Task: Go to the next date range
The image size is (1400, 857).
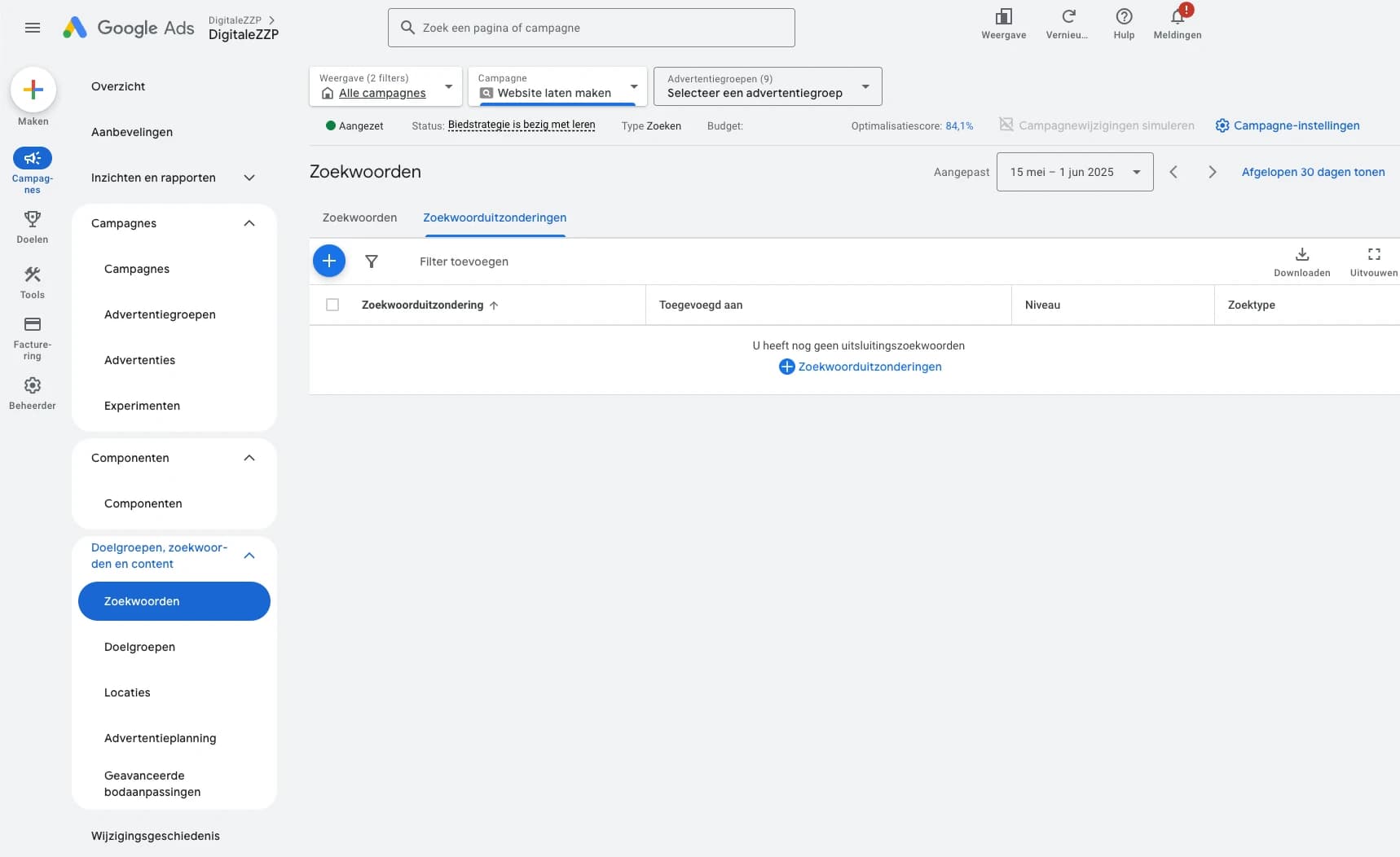Action: click(x=1213, y=172)
